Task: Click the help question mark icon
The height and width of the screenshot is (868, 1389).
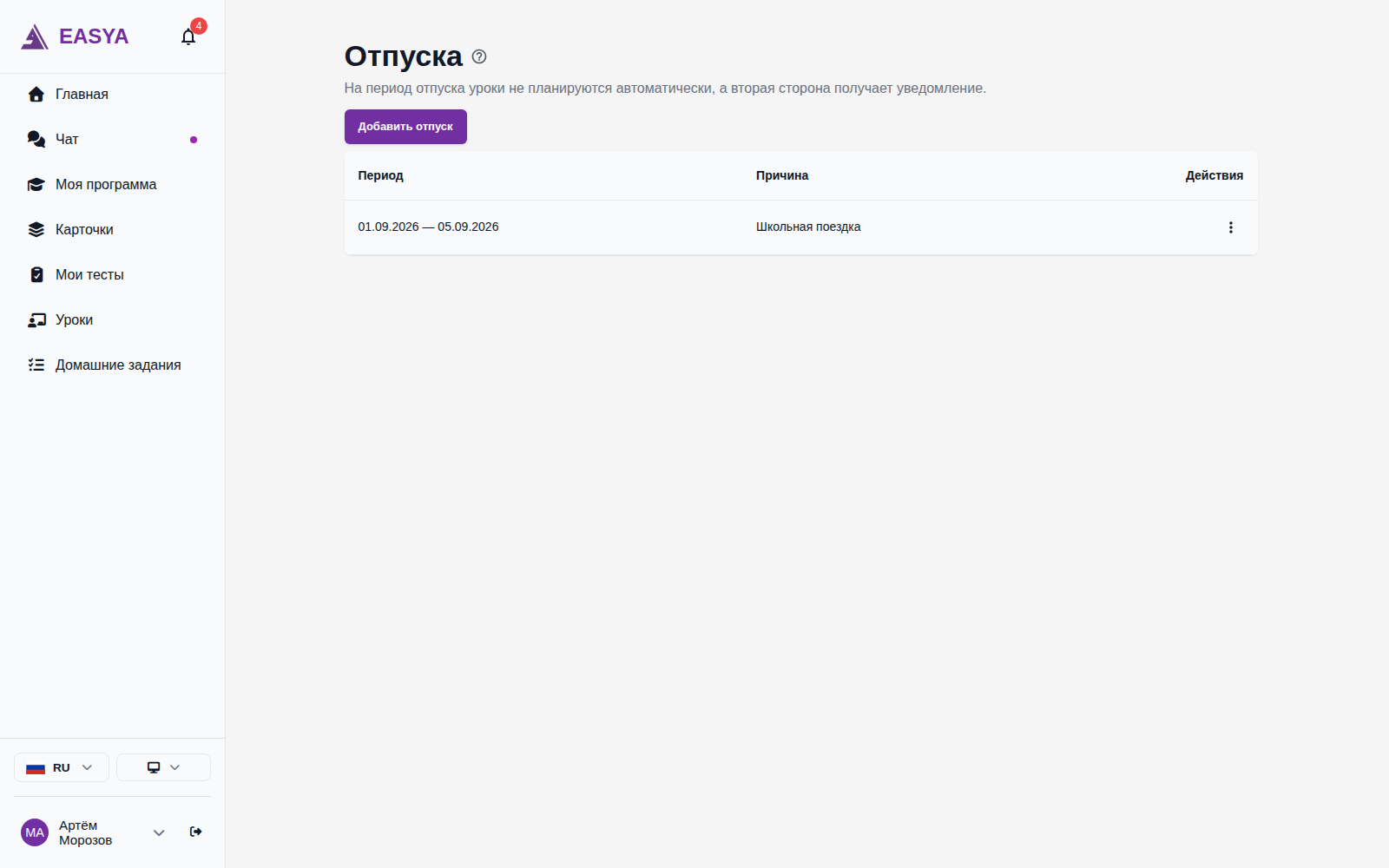Action: (x=479, y=56)
